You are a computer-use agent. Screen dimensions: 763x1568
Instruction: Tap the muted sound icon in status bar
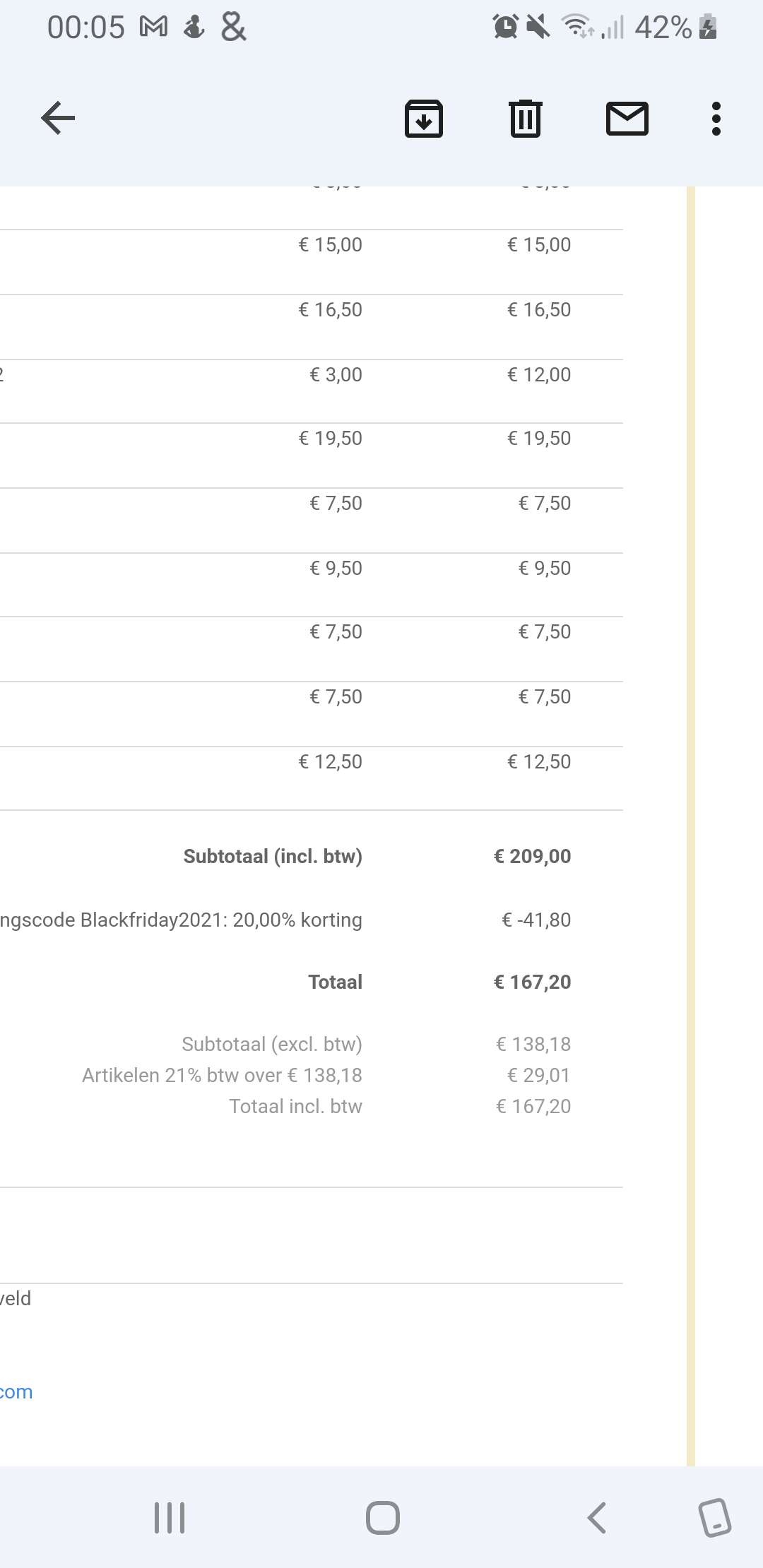click(539, 28)
